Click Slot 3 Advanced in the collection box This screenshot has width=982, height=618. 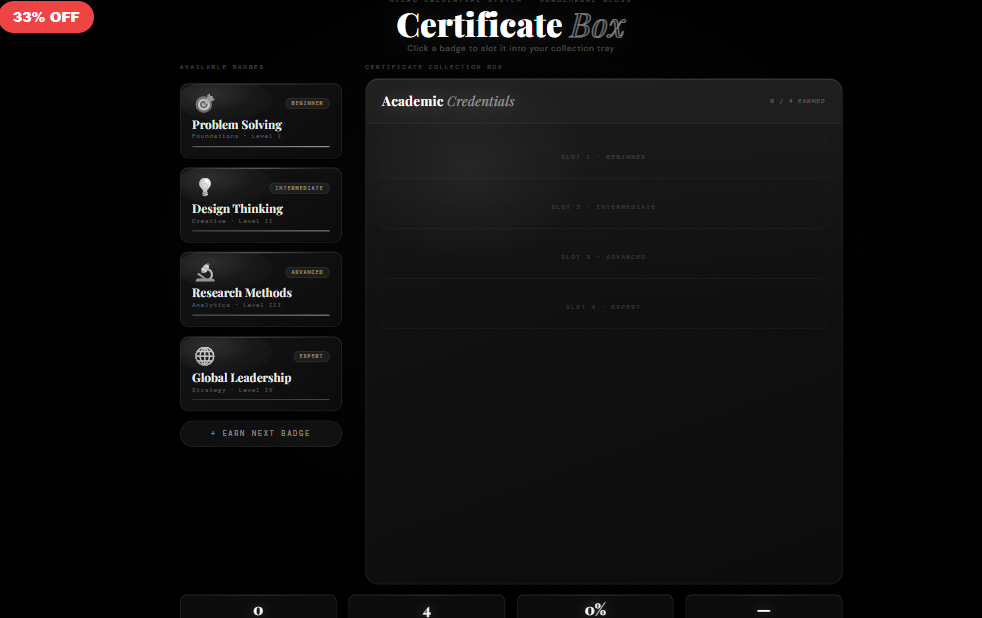click(x=603, y=256)
